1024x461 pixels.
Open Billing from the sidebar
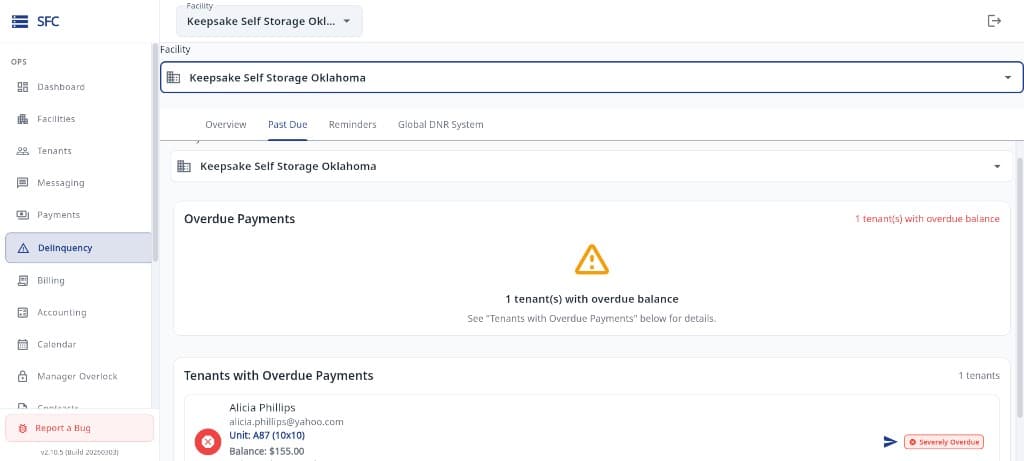[78, 281]
